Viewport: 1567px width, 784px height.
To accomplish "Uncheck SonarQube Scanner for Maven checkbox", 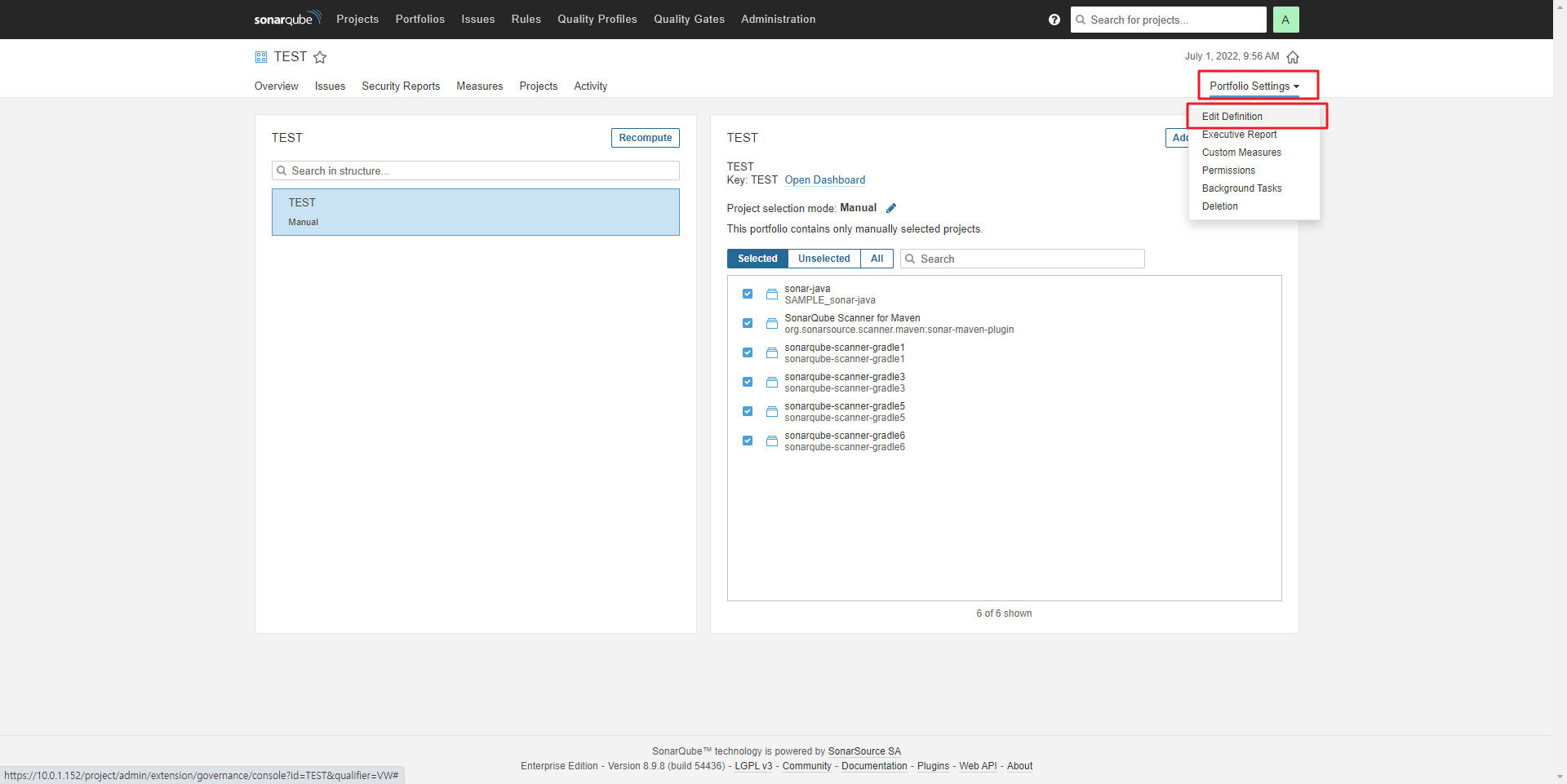I will (x=748, y=323).
